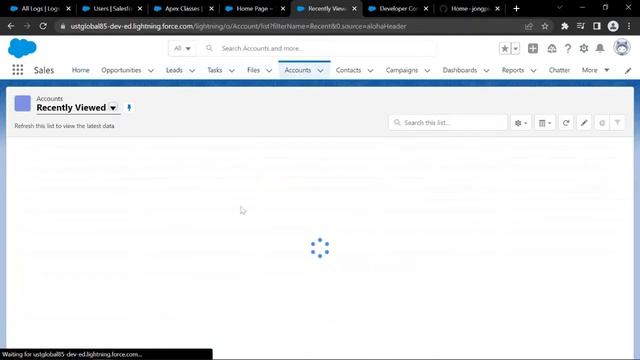Open the user profile avatar

point(622,47)
